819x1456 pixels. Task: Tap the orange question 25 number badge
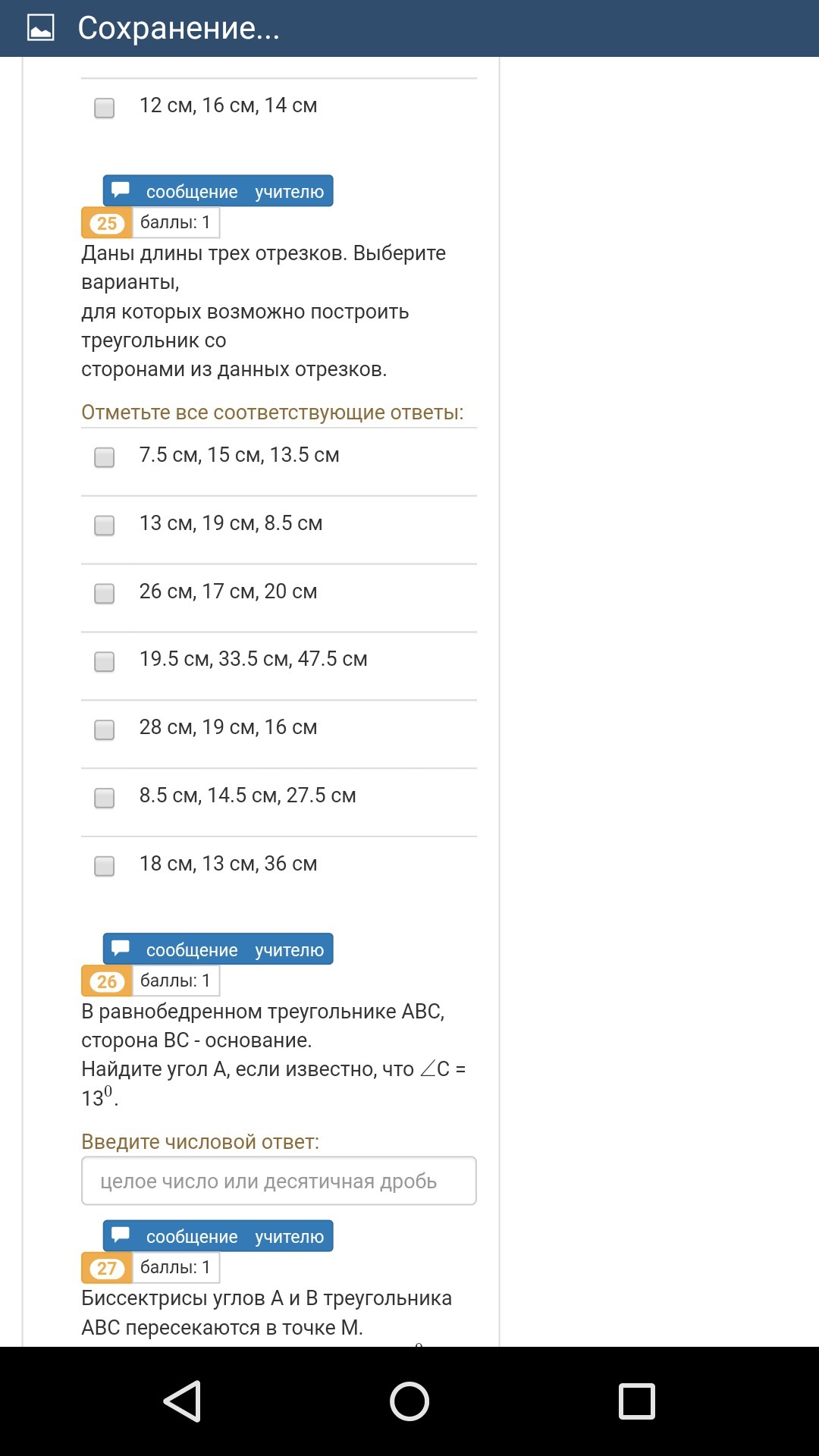tap(107, 223)
